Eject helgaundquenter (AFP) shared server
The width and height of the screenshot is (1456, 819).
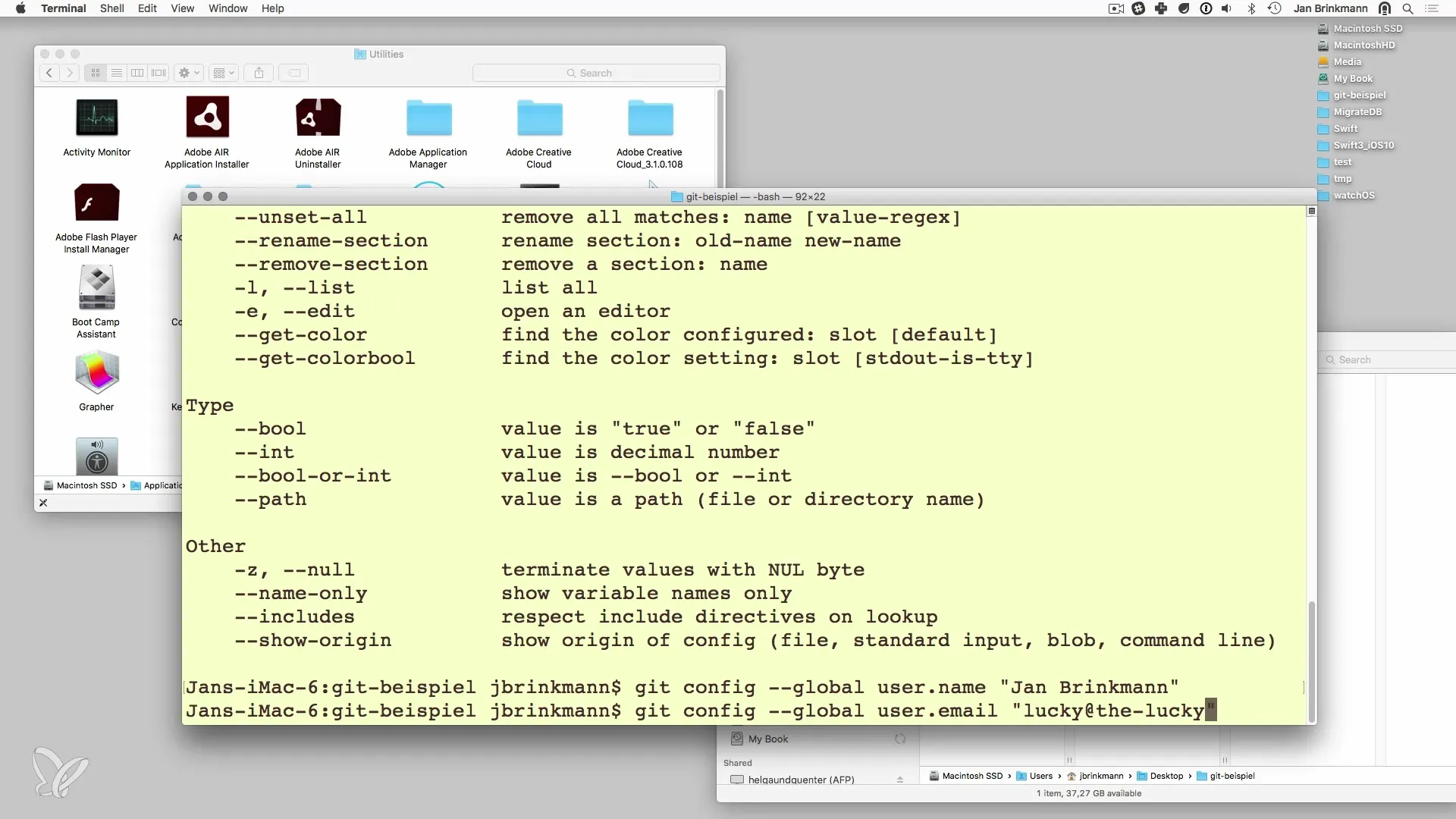900,780
